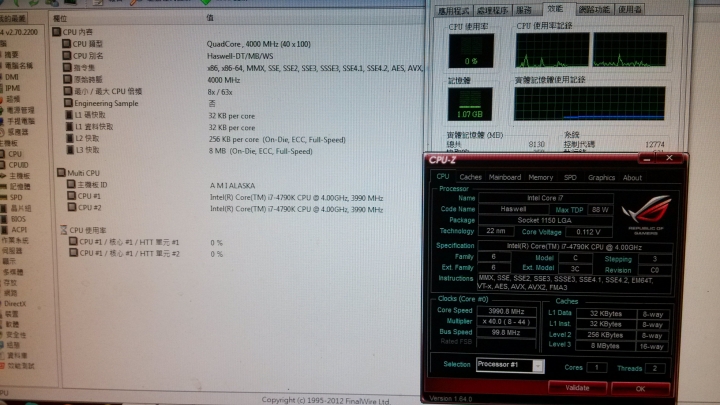The image size is (720, 405).
Task: Click the Republic of Gamers logo
Action: (646, 215)
